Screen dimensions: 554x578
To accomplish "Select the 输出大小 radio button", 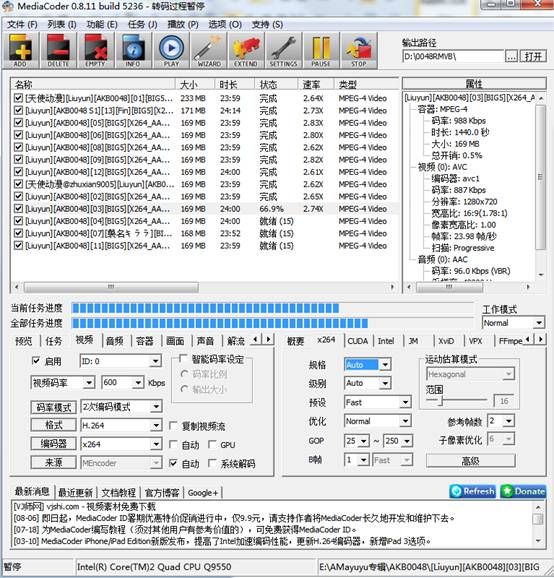I will [185, 389].
